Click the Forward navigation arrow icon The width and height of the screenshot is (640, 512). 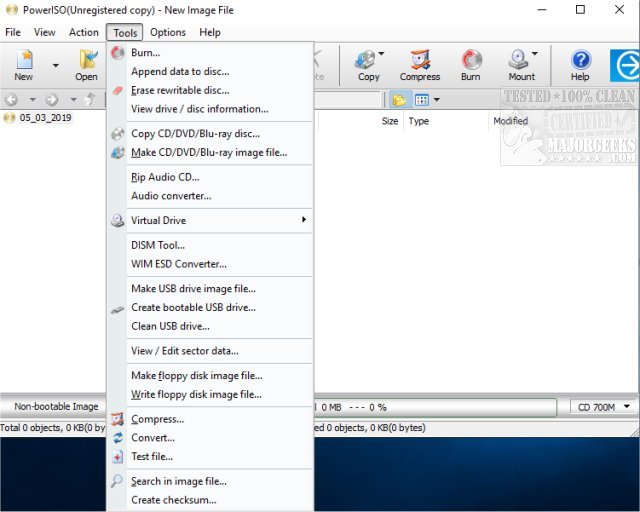51,99
